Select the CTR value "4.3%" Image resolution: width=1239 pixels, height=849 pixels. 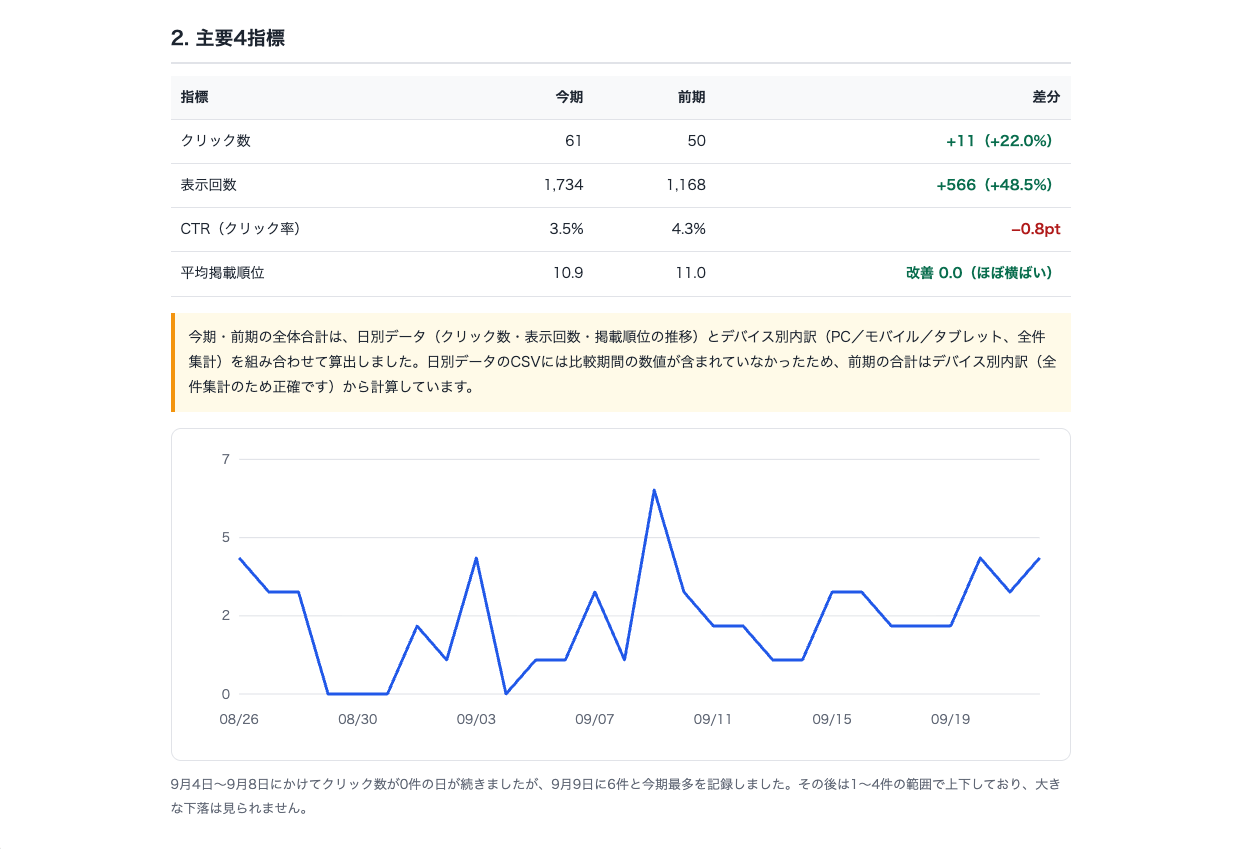[689, 229]
